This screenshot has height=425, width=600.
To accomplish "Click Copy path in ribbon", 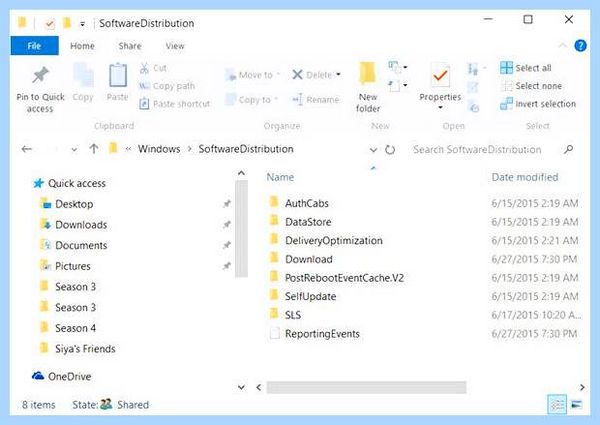I will click(167, 86).
